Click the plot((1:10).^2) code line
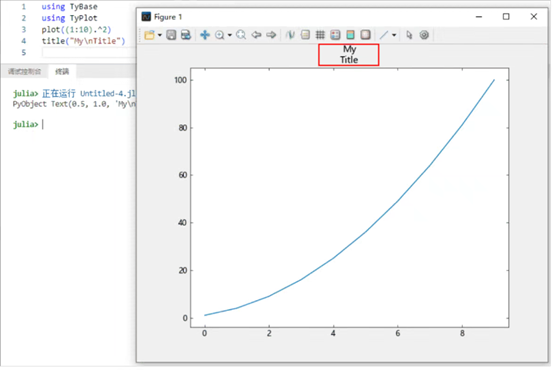Screen dimensions: 553x370 [x=76, y=30]
